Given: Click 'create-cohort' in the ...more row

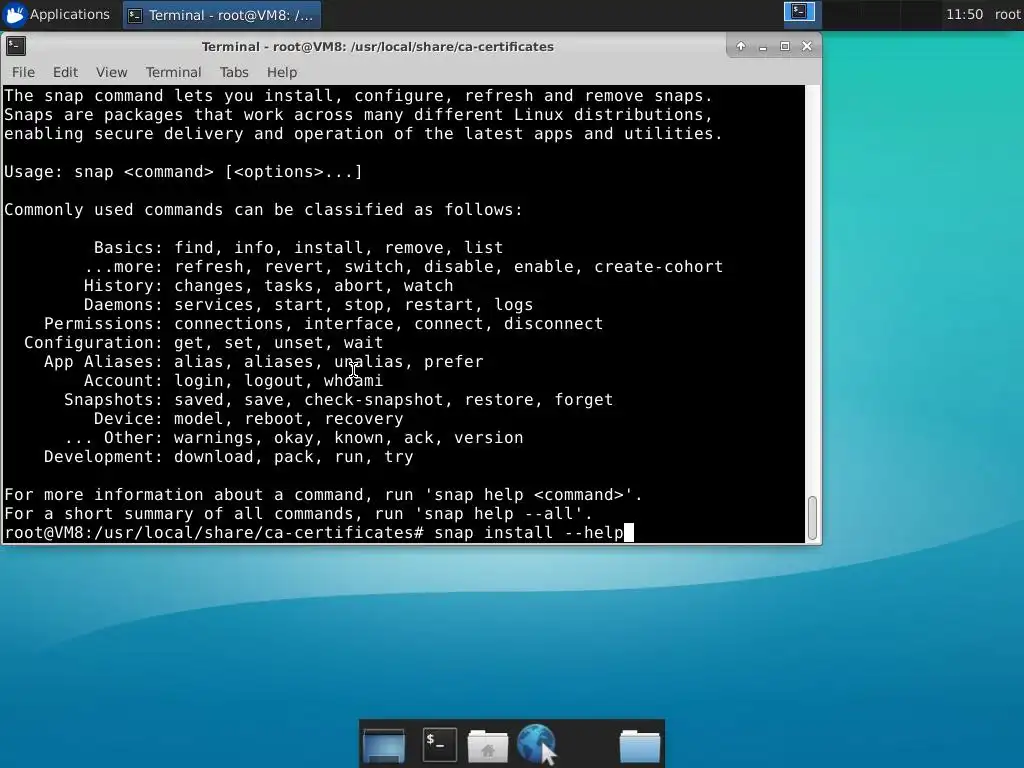Looking at the screenshot, I should [658, 266].
